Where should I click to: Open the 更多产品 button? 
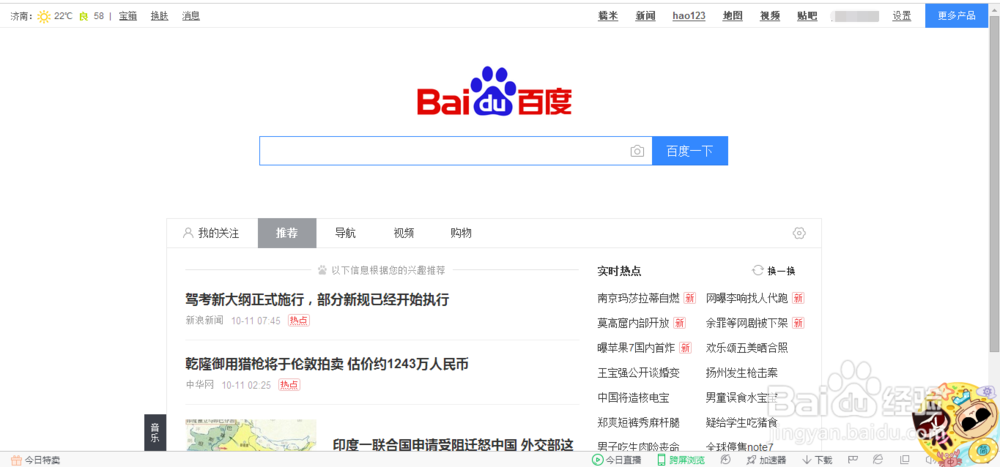coord(957,16)
